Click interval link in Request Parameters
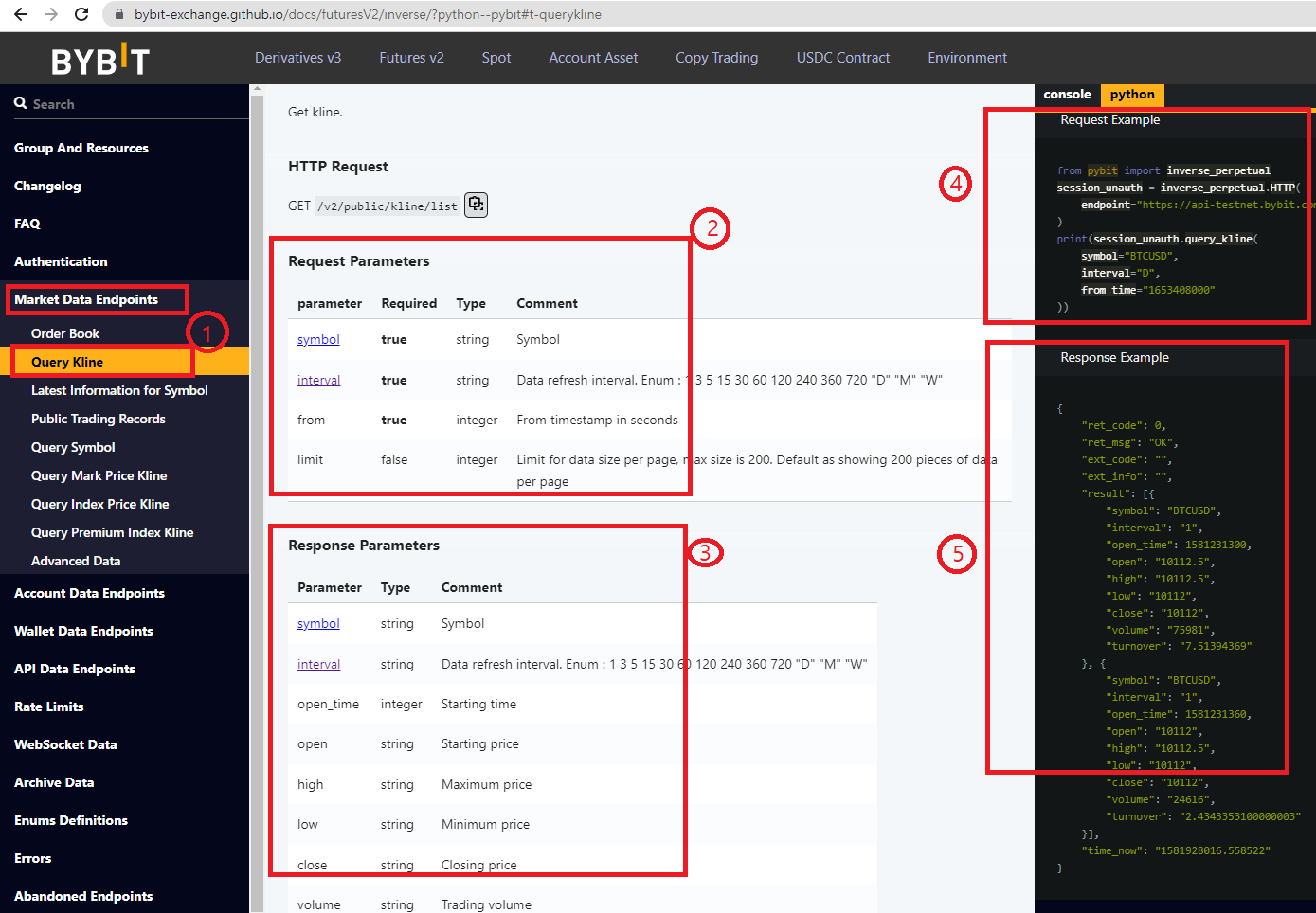The image size is (1316, 913). [318, 380]
